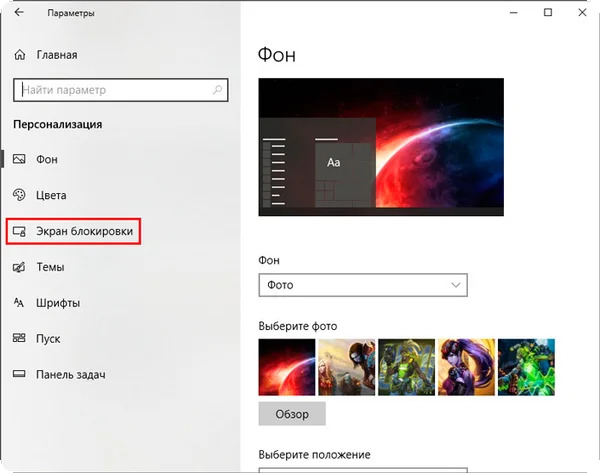
Task: Click the Персонализация heading text
Action: coord(58,125)
